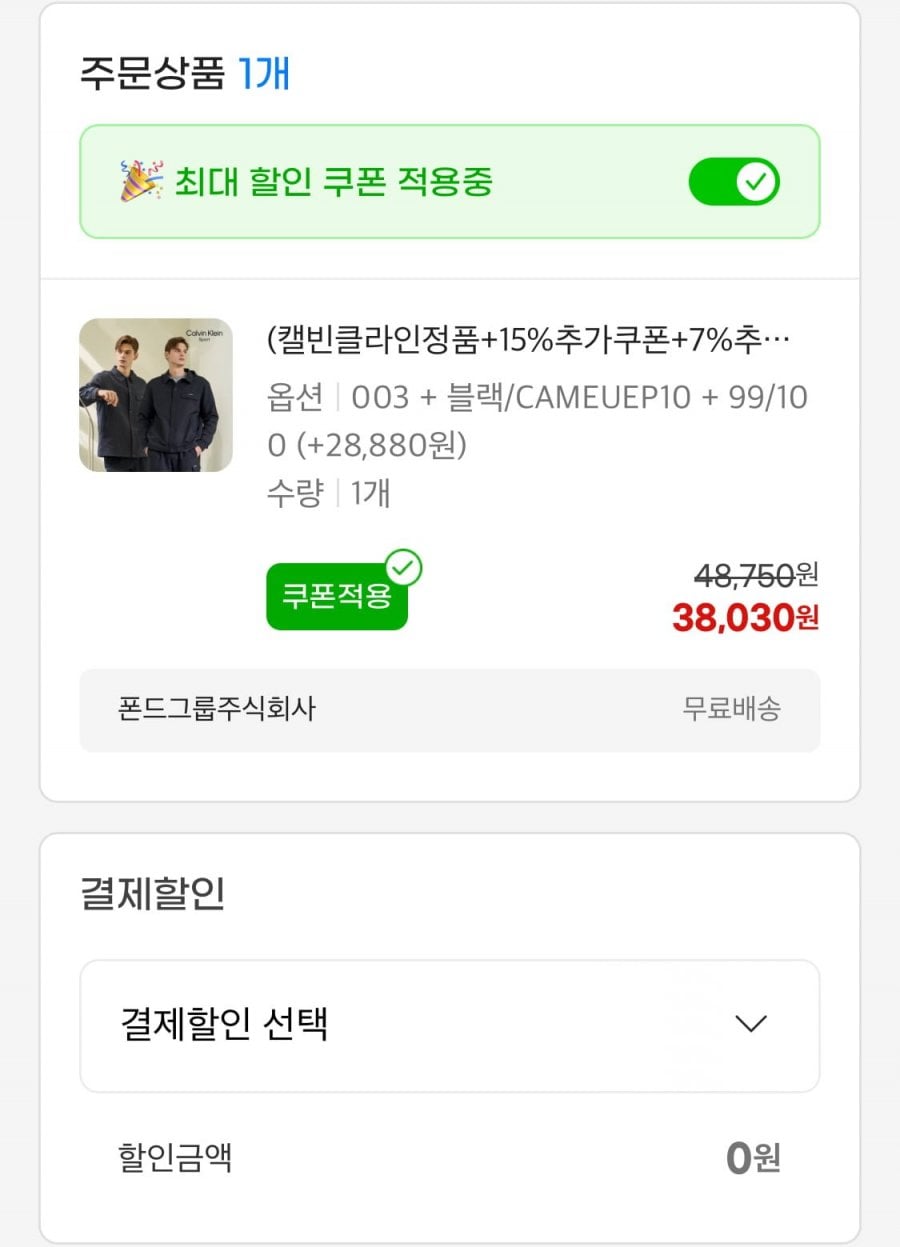Toggle the maximum discount coupon switch
Image resolution: width=900 pixels, height=1247 pixels.
click(734, 182)
